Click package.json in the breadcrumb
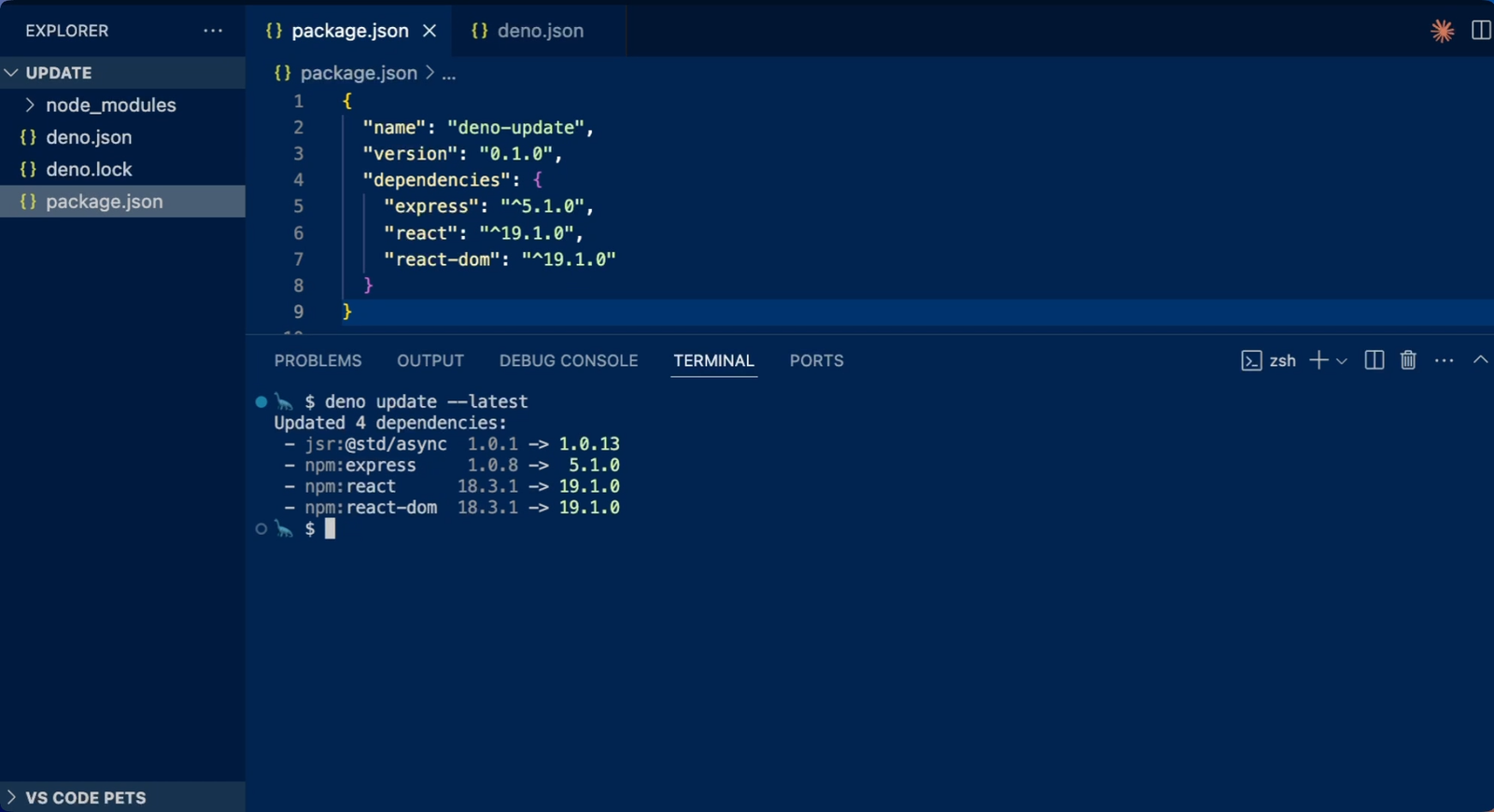Image resolution: width=1494 pixels, height=812 pixels. (359, 73)
